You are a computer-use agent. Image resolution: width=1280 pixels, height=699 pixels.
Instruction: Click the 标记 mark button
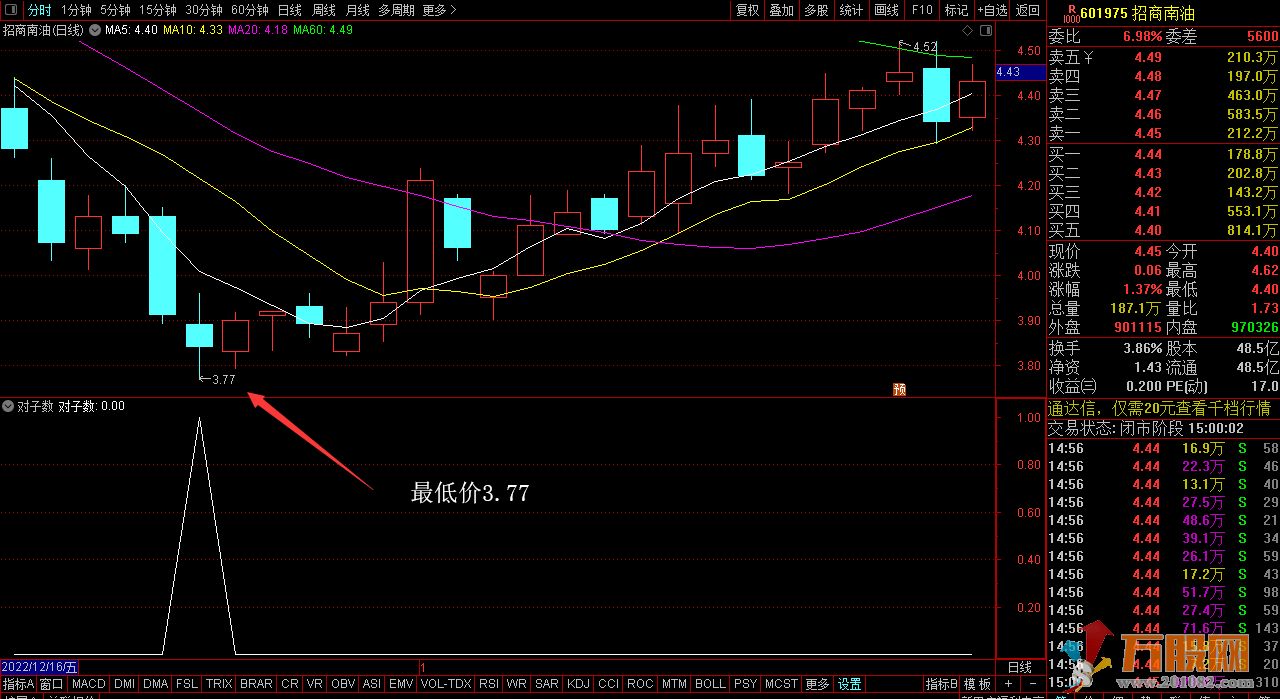(957, 10)
